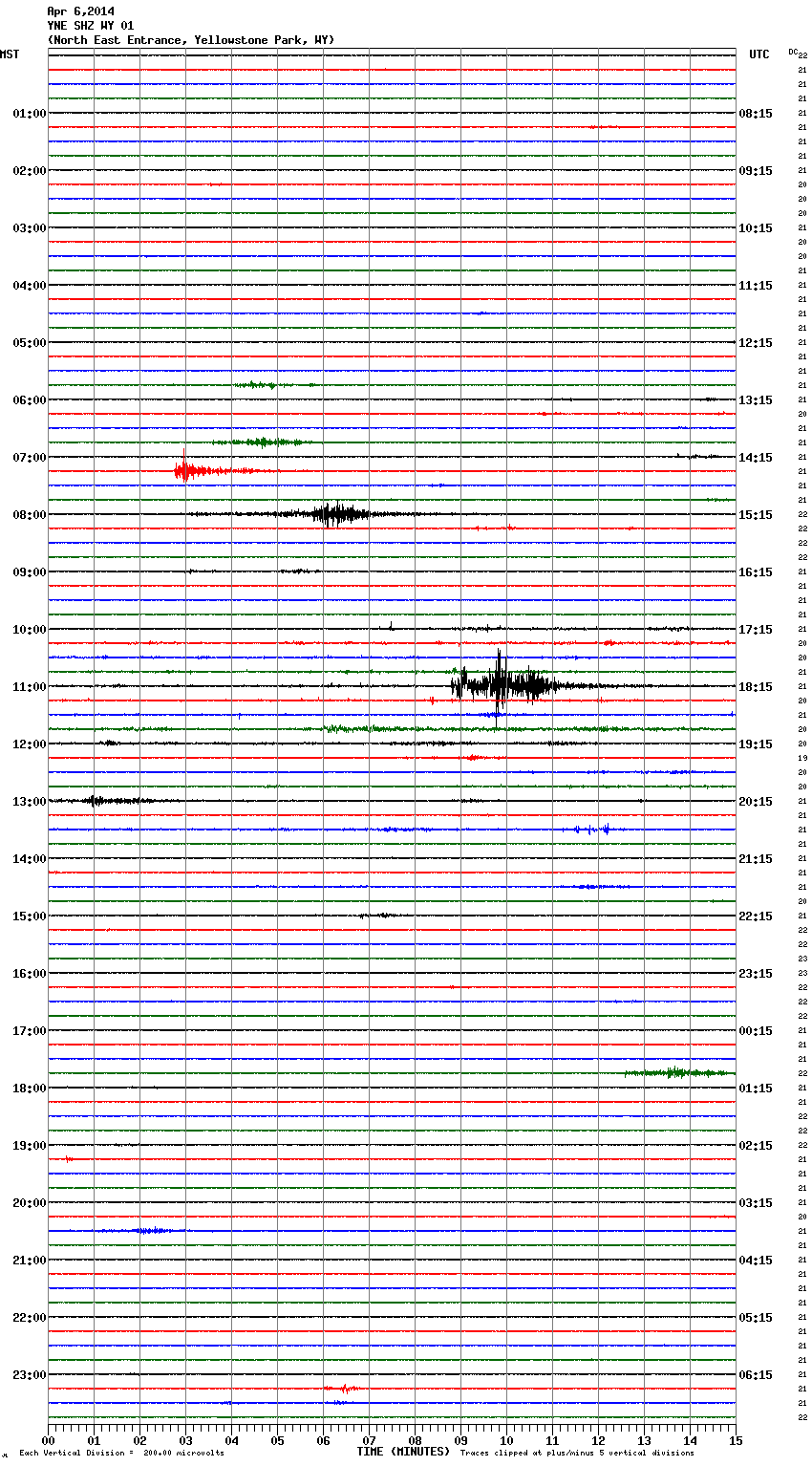Viewport: 812px width, 1466px height.
Task: Select the '10:00' MST time label
Action: [x=30, y=630]
